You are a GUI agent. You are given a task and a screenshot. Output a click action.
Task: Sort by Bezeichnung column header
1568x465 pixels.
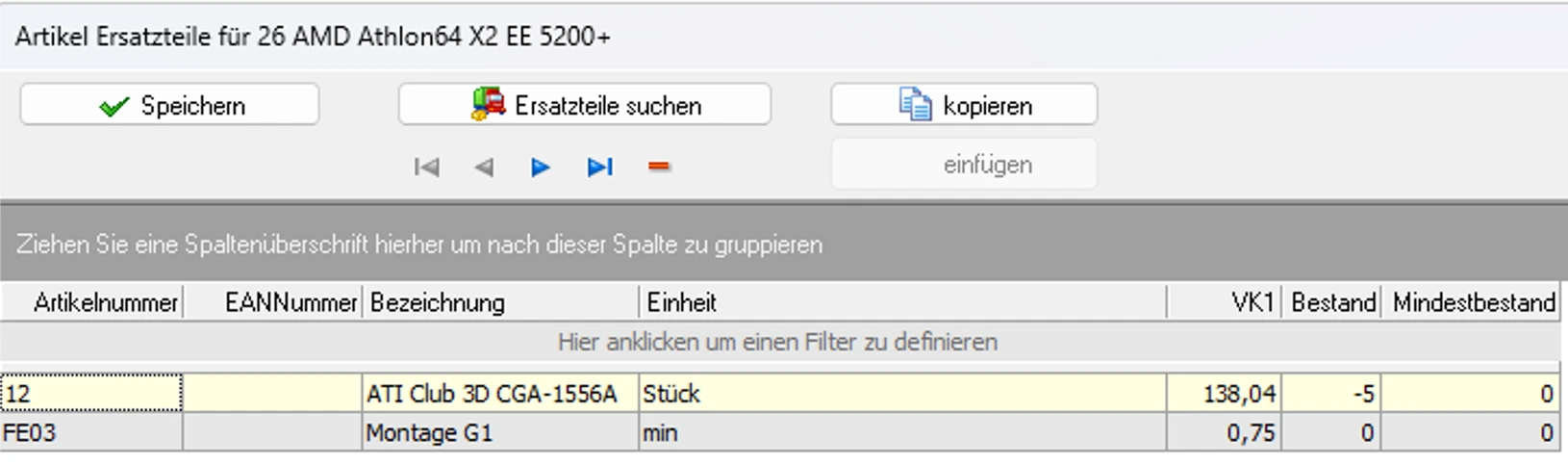(500, 303)
